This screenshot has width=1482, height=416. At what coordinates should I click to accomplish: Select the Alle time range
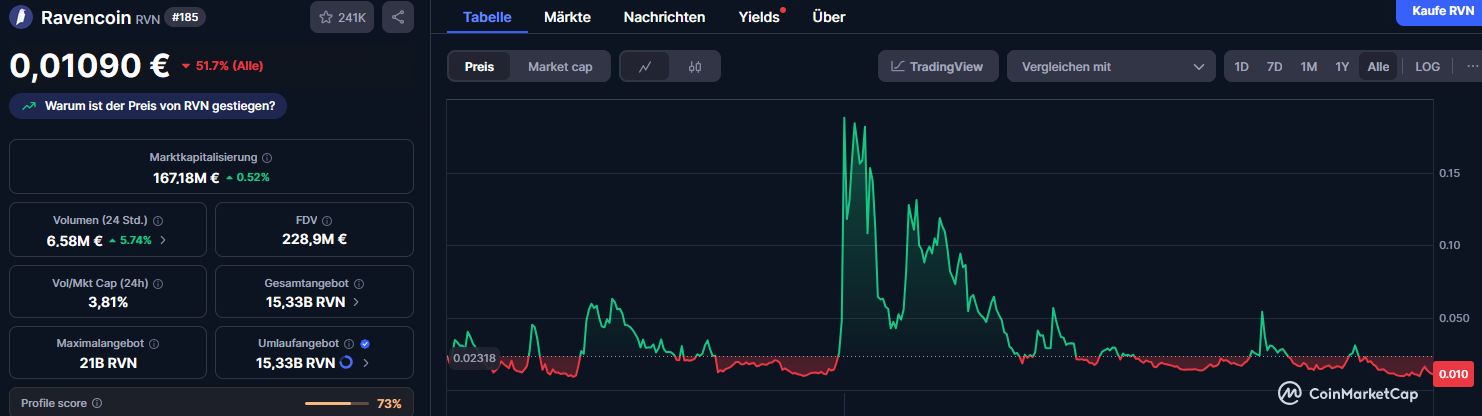1378,67
